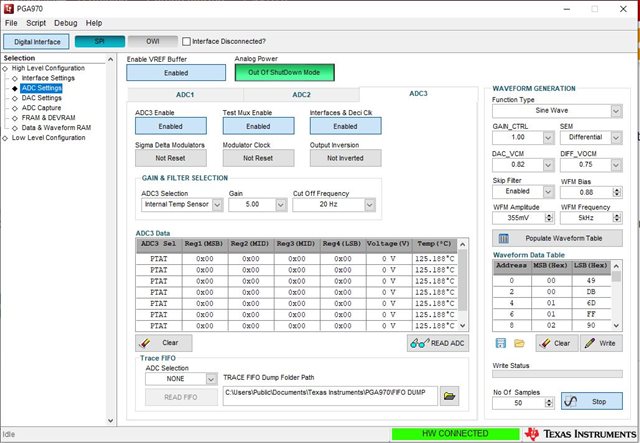Open Function Type Sine Wave dropdown
Screen dimensions: 640x443
(x=616, y=111)
